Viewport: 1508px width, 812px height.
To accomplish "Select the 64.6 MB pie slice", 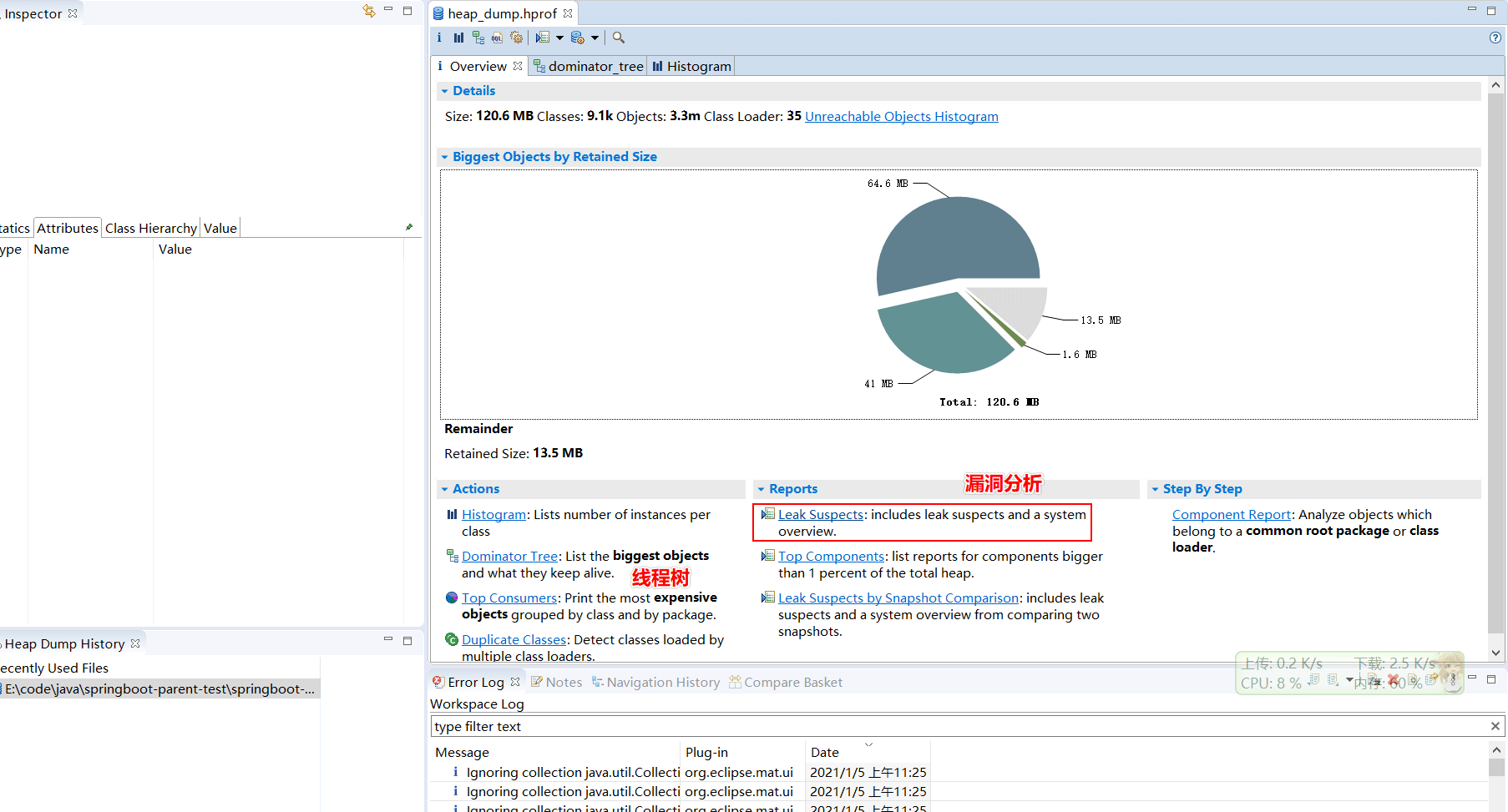I will coord(956,238).
